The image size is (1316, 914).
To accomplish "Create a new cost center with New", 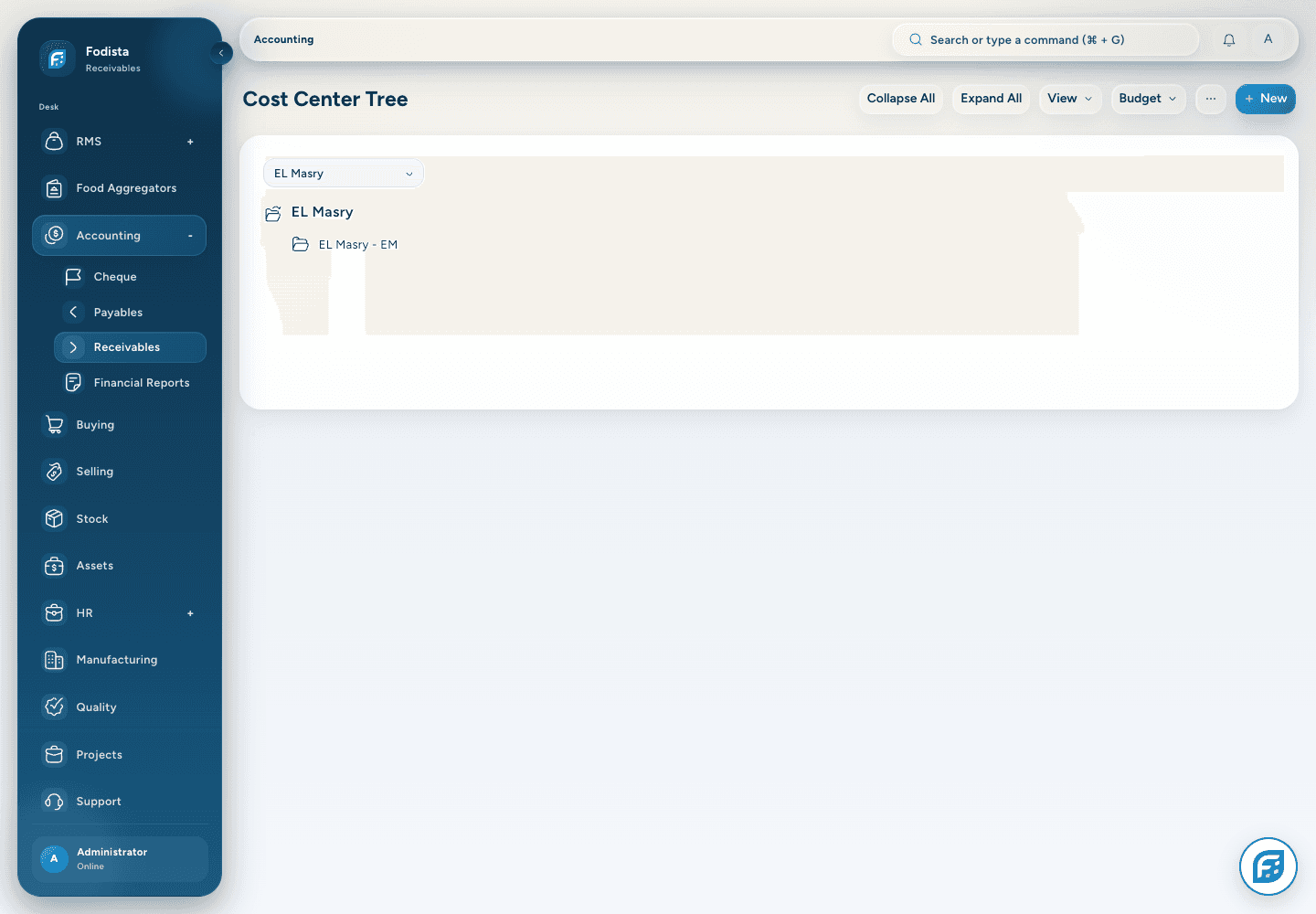I will click(x=1265, y=99).
